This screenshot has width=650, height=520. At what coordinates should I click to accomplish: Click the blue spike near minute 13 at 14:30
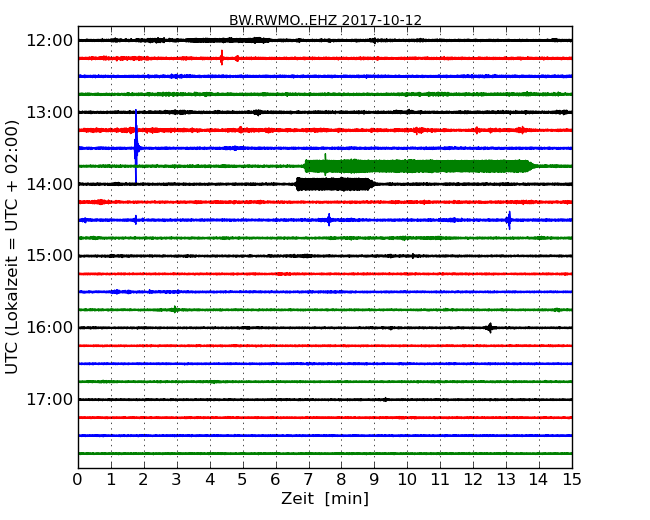[x=509, y=220]
